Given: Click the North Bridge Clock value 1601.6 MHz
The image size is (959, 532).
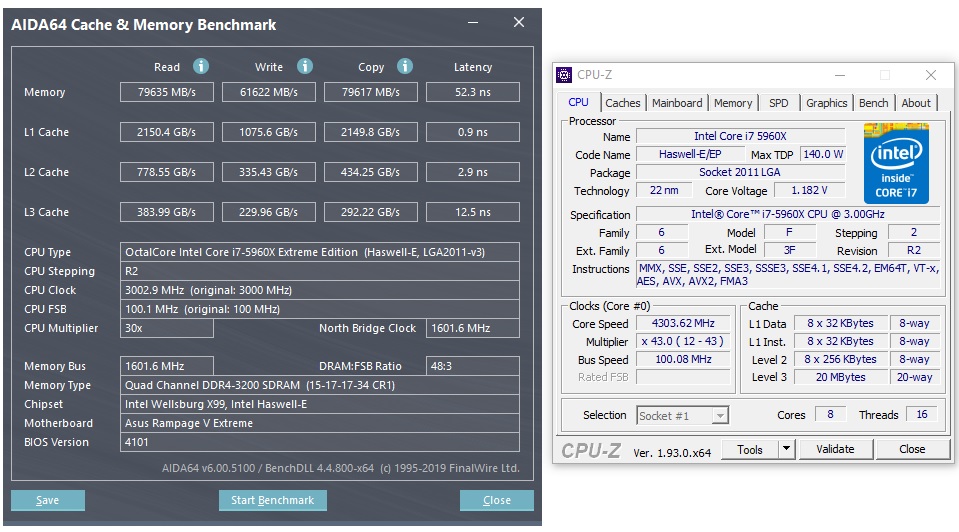Looking at the screenshot, I should pyautogui.click(x=473, y=328).
